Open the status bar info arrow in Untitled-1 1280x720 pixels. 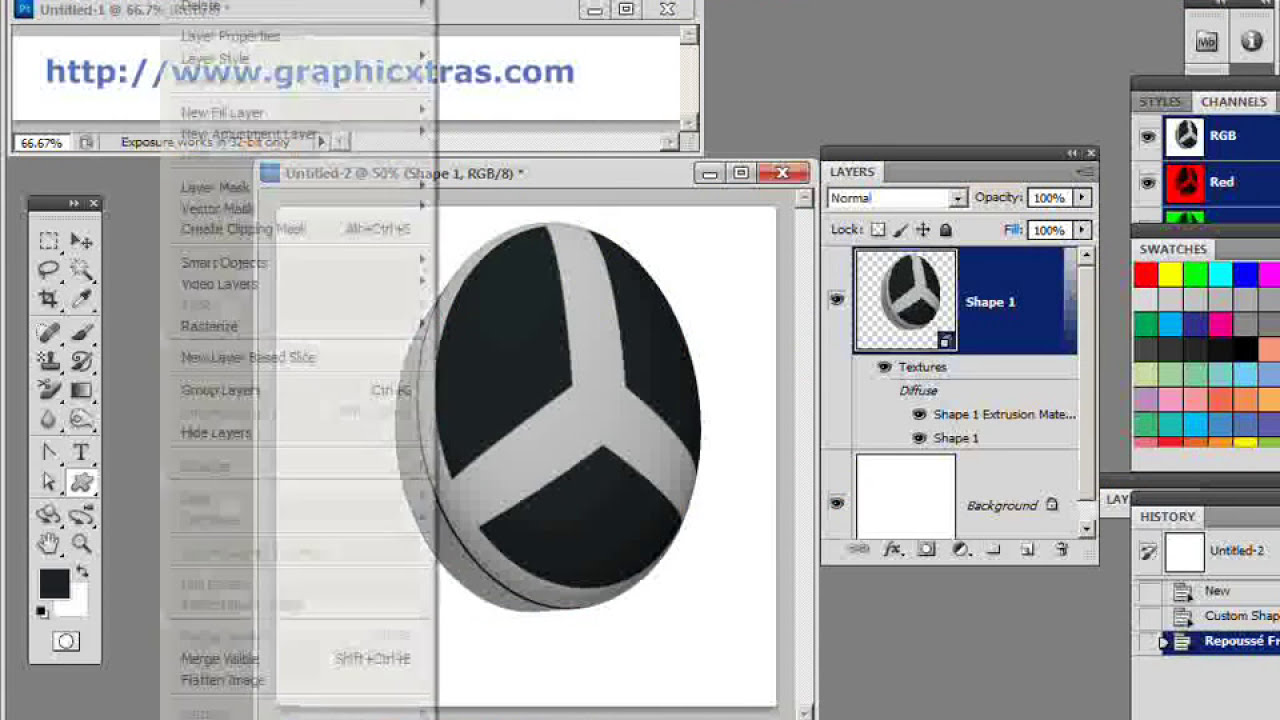[322, 143]
